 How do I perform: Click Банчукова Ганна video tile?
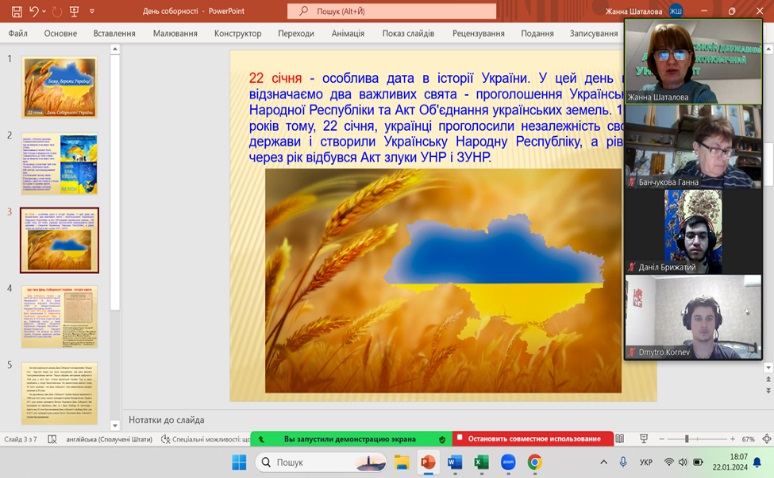coord(693,147)
